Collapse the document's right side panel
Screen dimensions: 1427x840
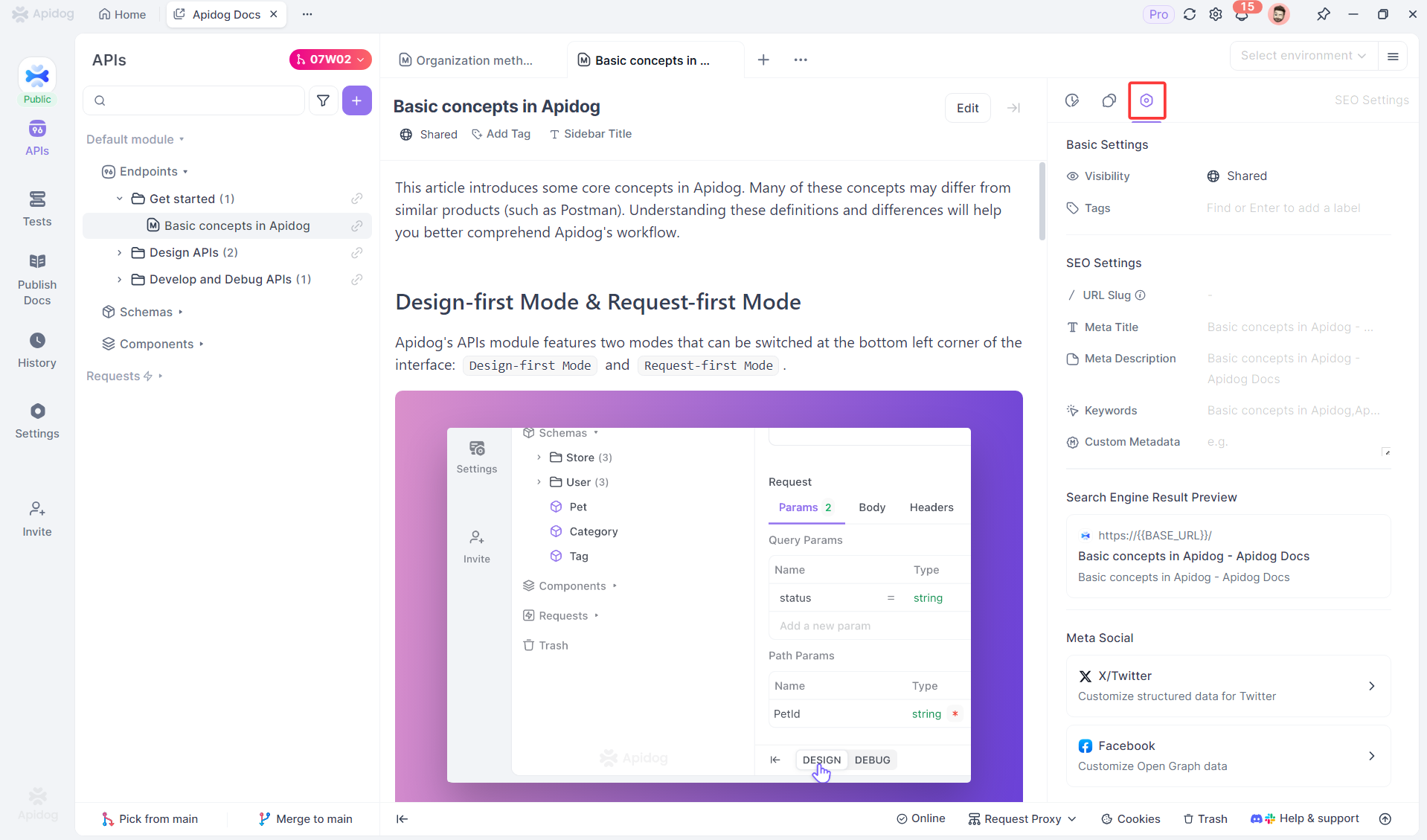pyautogui.click(x=1013, y=108)
